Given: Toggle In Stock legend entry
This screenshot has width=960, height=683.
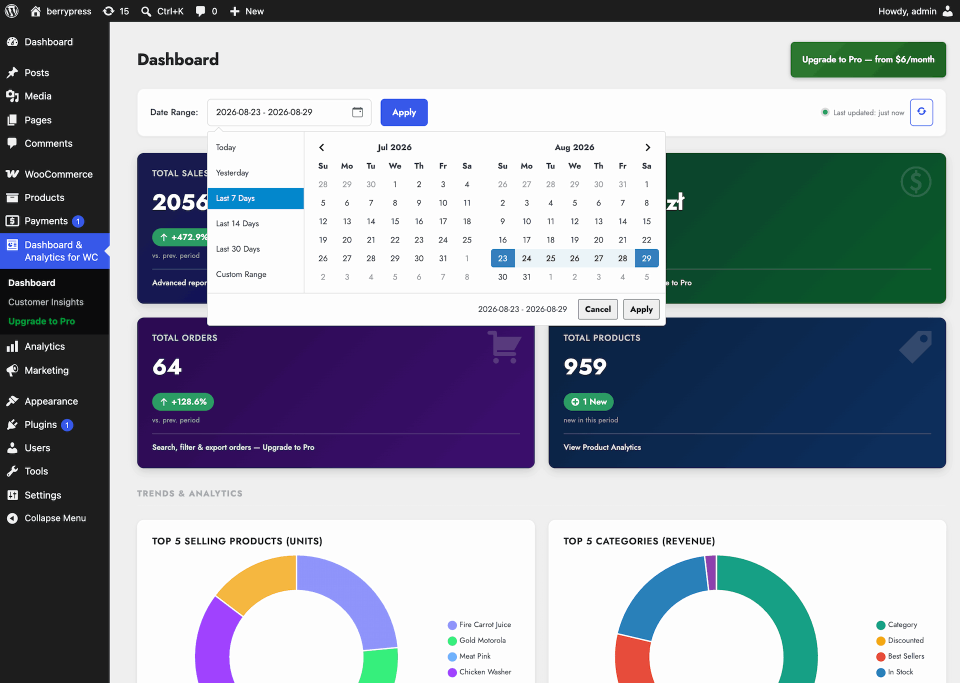Looking at the screenshot, I should (x=894, y=672).
